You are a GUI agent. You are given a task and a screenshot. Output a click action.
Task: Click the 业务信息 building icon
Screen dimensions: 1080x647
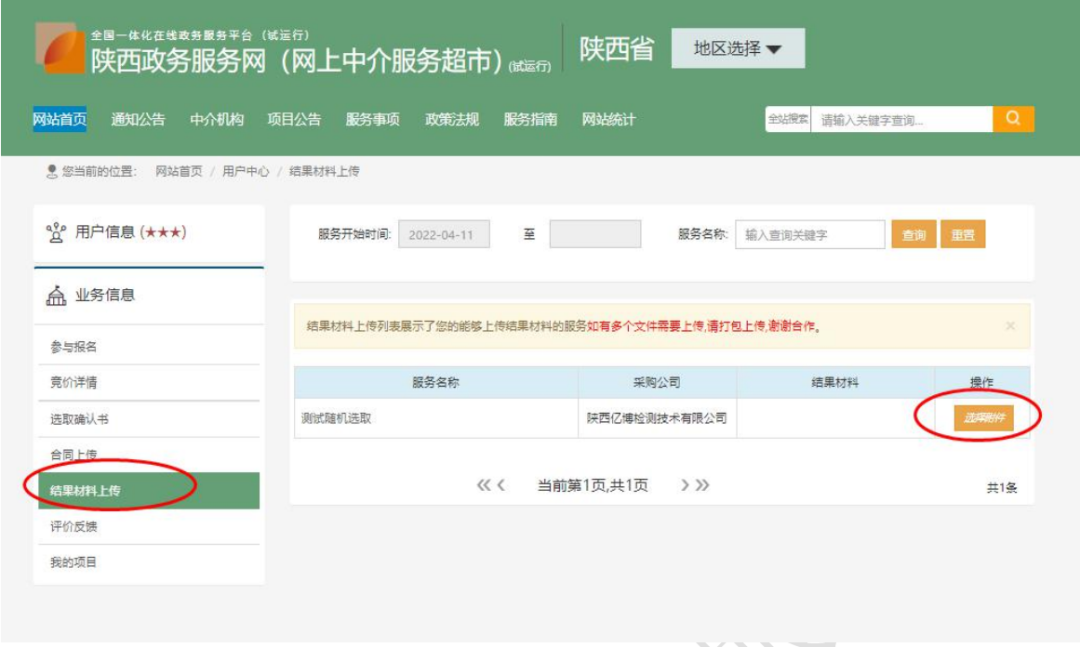click(56, 296)
